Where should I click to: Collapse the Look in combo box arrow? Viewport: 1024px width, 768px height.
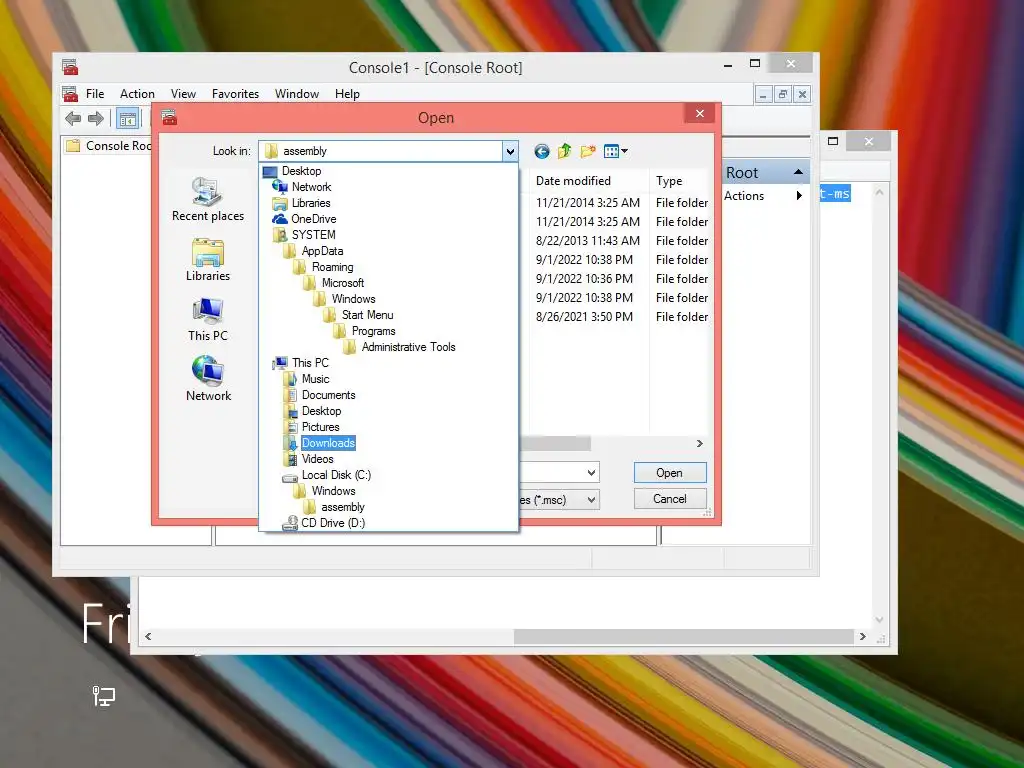point(510,152)
